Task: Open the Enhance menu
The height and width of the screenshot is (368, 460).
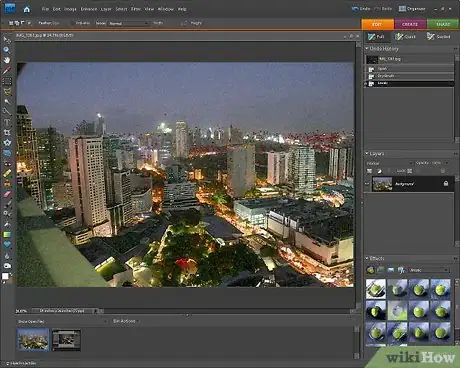Action: [89, 9]
